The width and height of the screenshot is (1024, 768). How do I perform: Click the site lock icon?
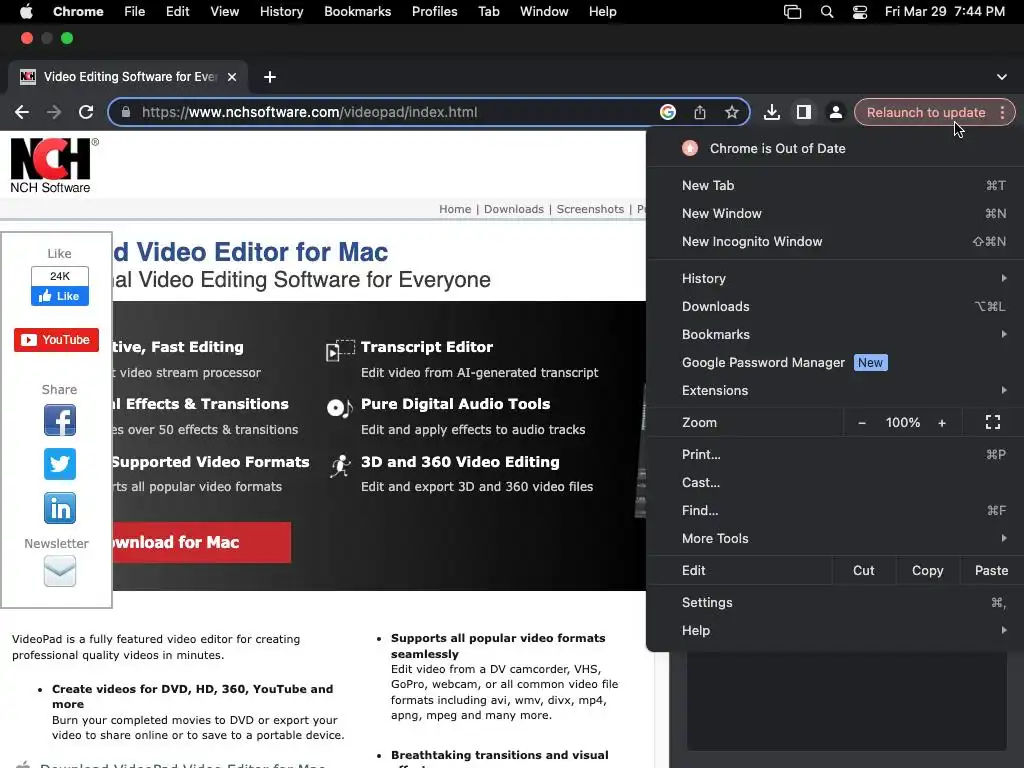click(x=125, y=112)
